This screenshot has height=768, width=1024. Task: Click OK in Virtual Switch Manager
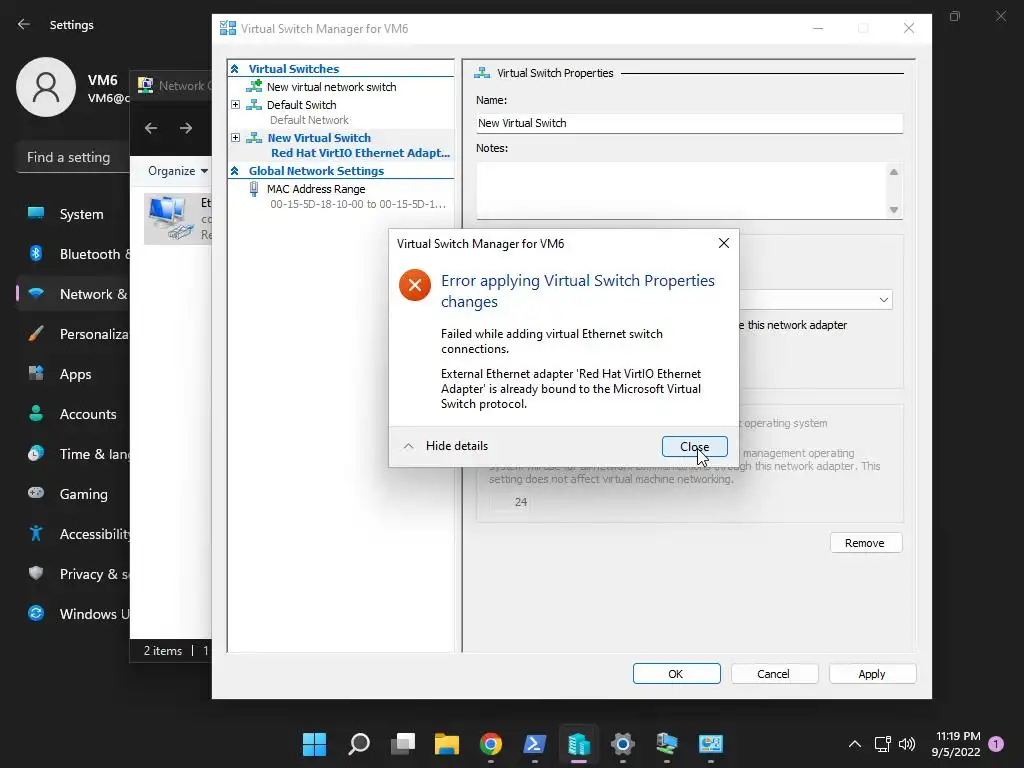[677, 673]
